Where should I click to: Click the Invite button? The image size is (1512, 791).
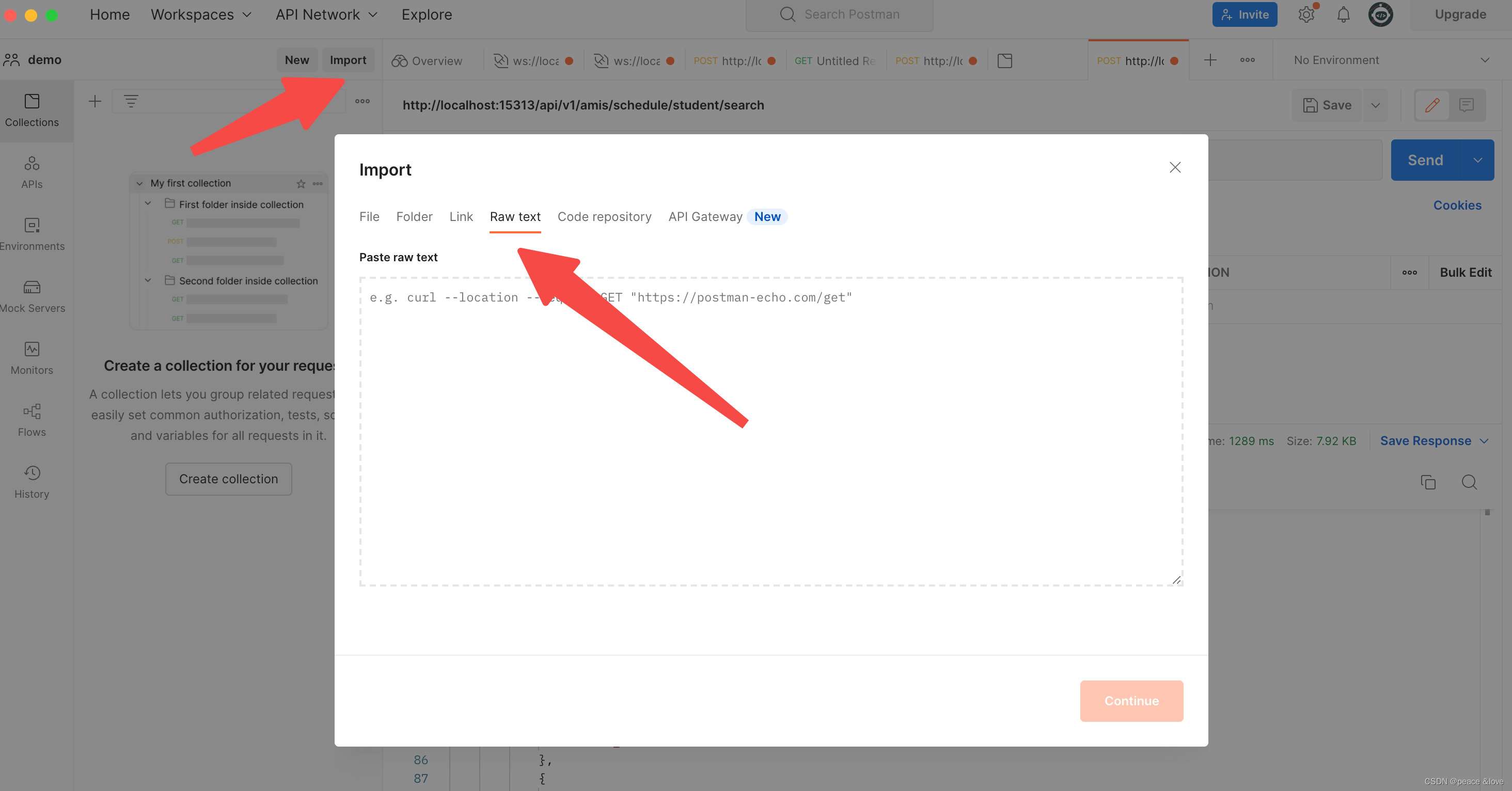point(1245,14)
